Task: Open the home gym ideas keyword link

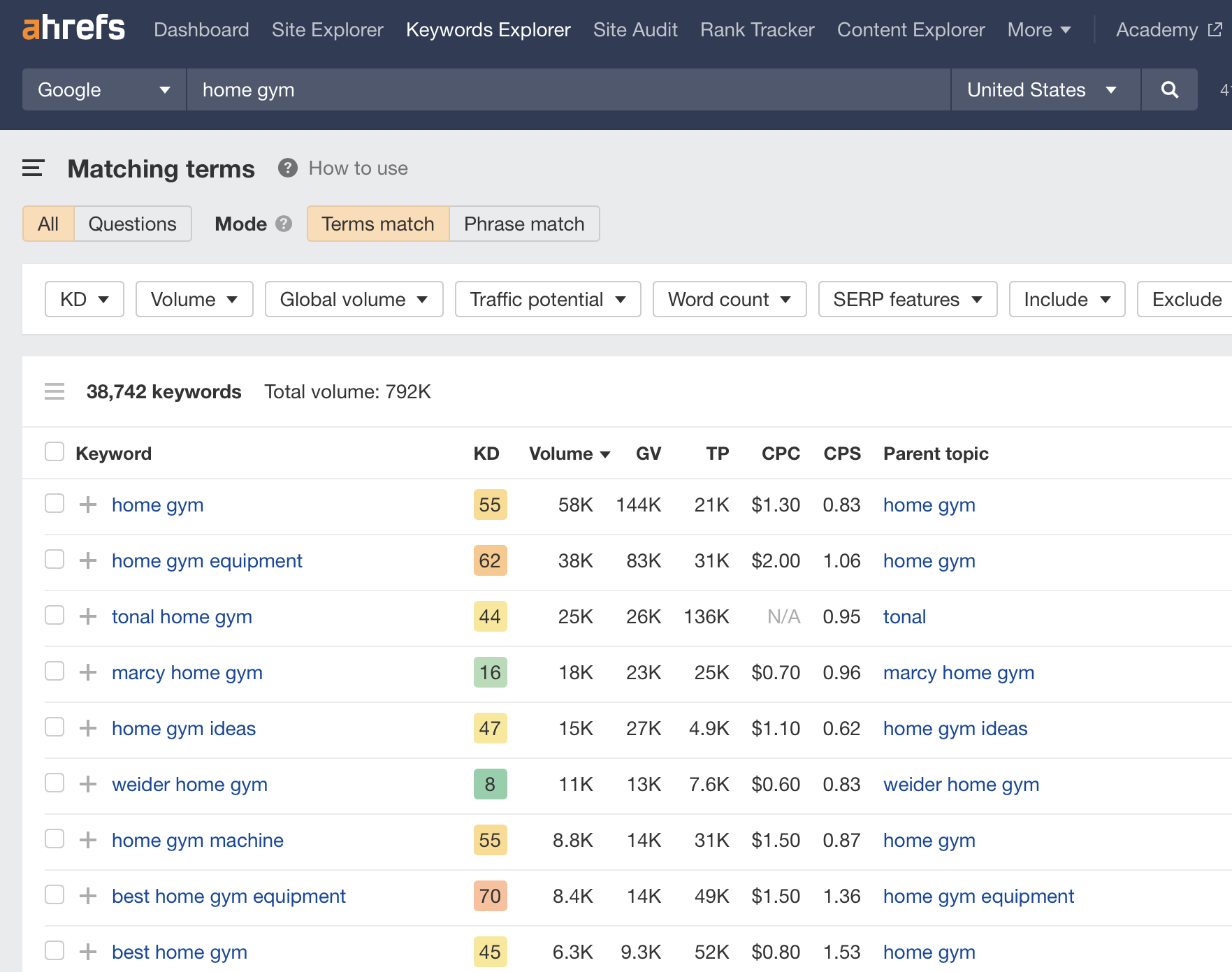Action: 183,728
